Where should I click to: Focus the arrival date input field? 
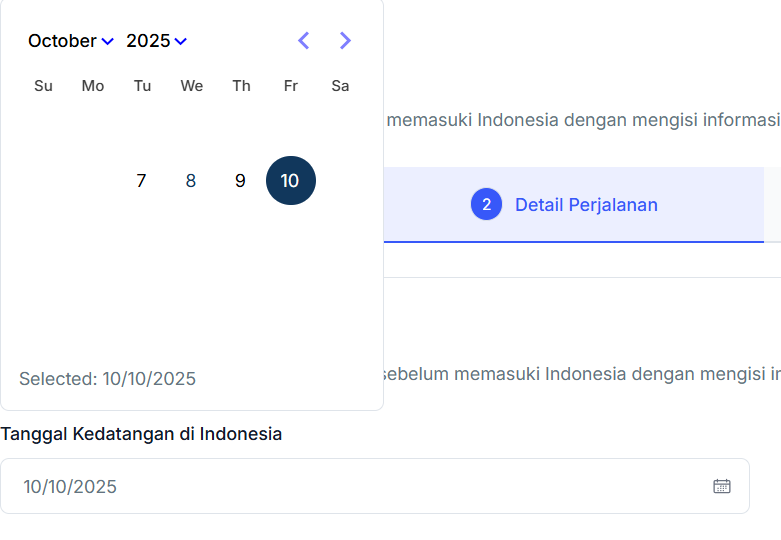point(360,486)
